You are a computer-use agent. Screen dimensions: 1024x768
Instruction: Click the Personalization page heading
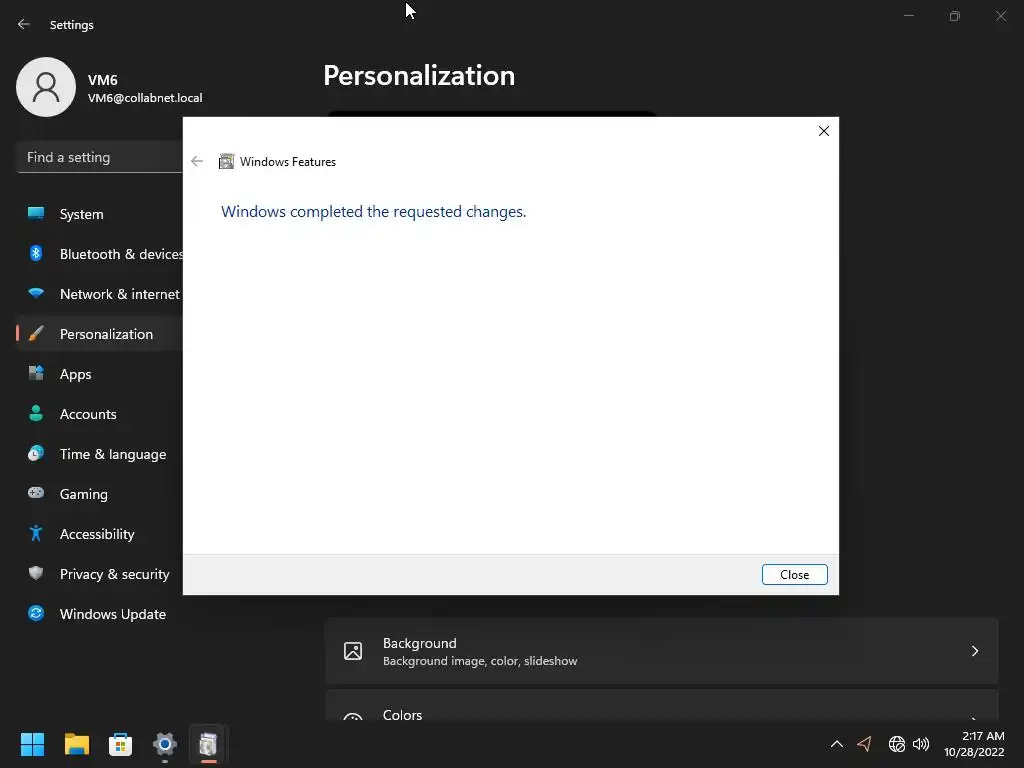(x=419, y=76)
